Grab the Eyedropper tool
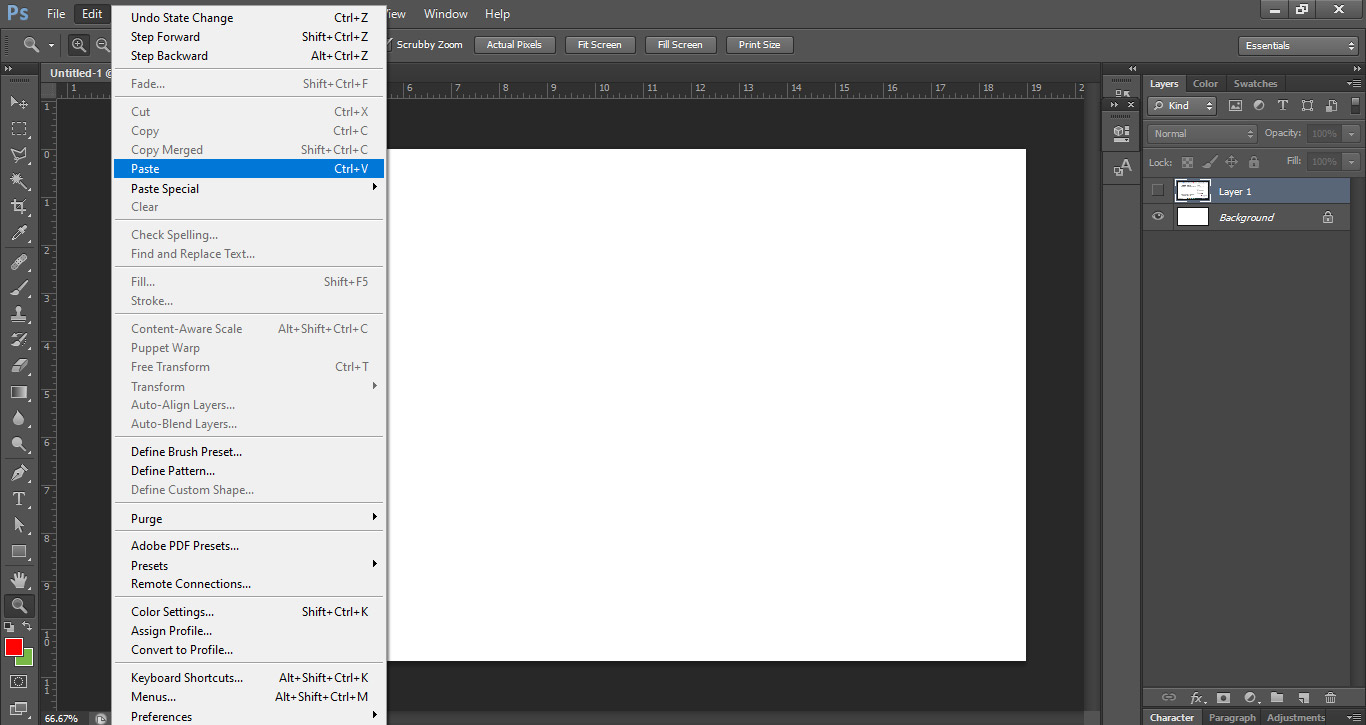Screen dimensions: 1366x725 click(19, 233)
